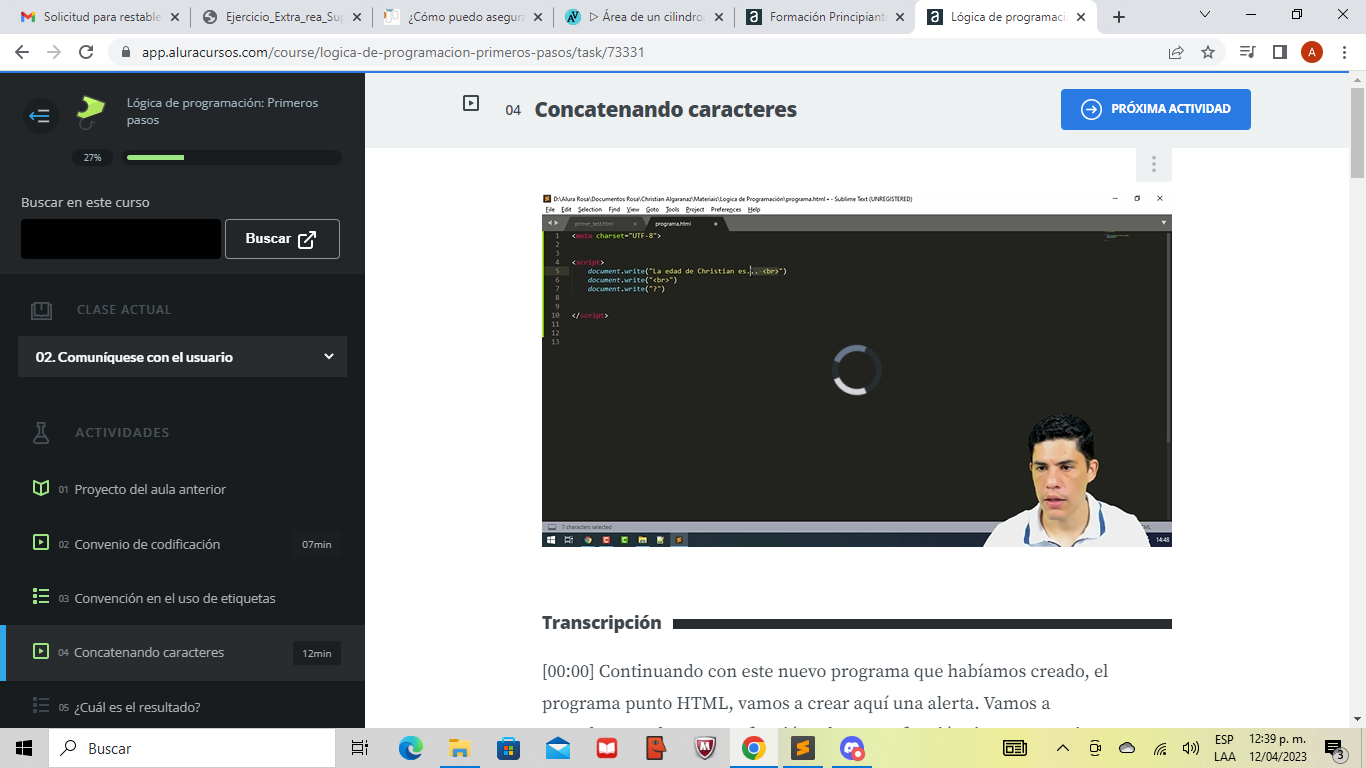Open ESP LAA language indicator
Screen dimensions: 1366x768
click(1224, 748)
